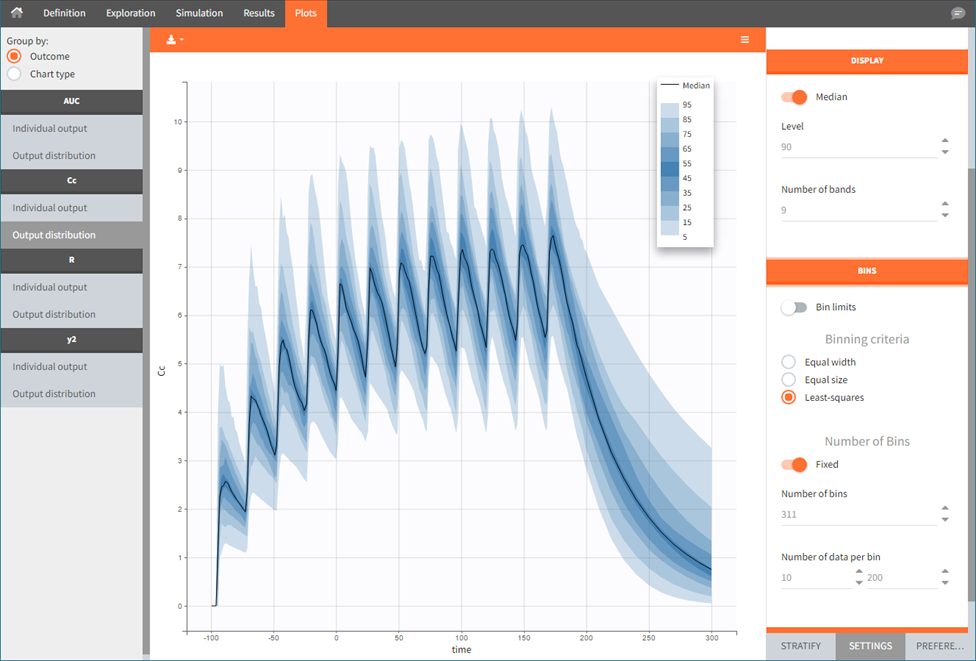
Task: Toggle Fixed number of bins switch
Action: click(794, 464)
